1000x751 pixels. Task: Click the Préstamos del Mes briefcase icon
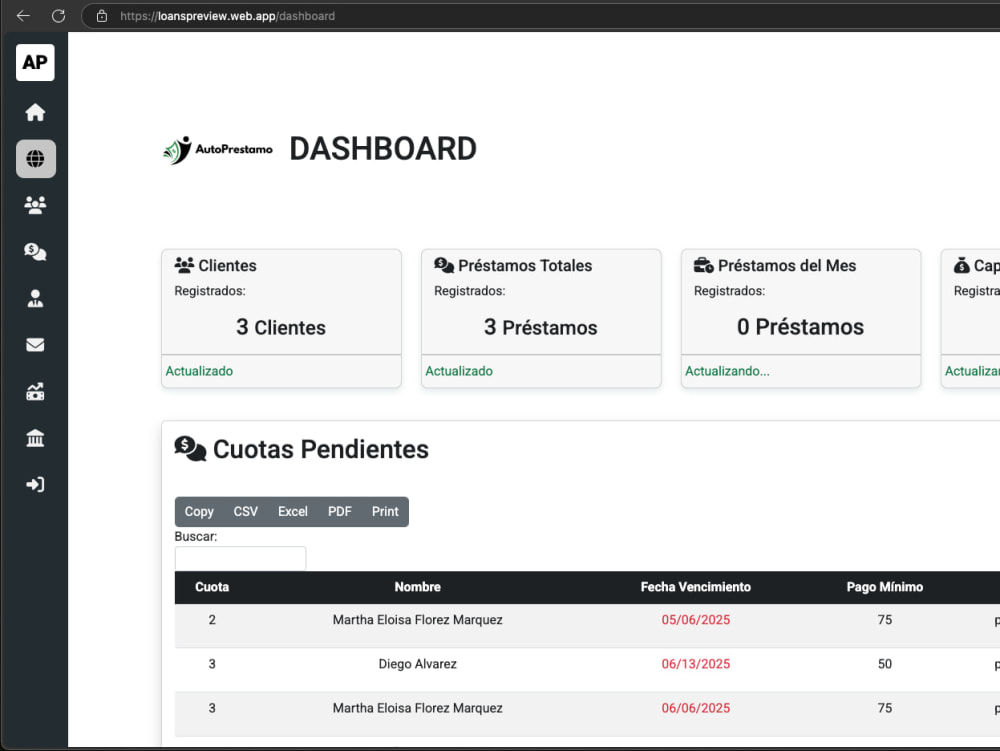pyautogui.click(x=703, y=265)
